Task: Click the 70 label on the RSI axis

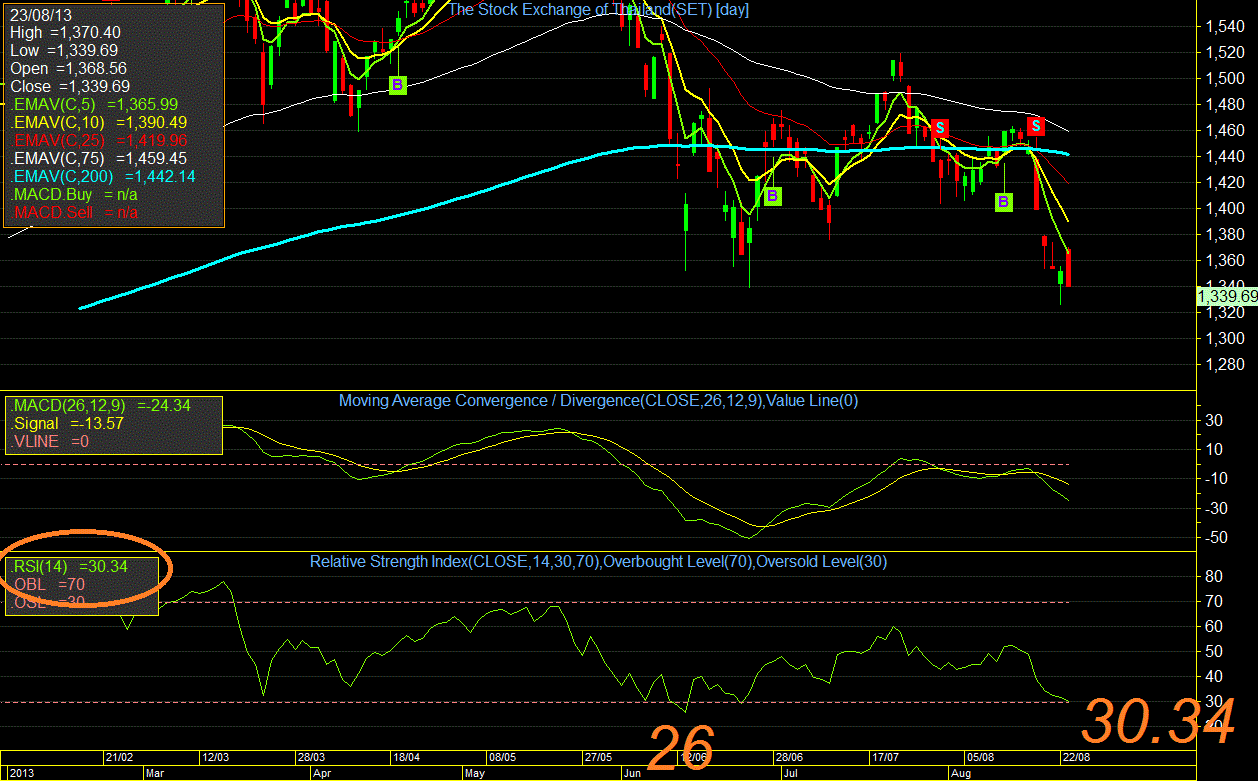Action: coord(1213,602)
